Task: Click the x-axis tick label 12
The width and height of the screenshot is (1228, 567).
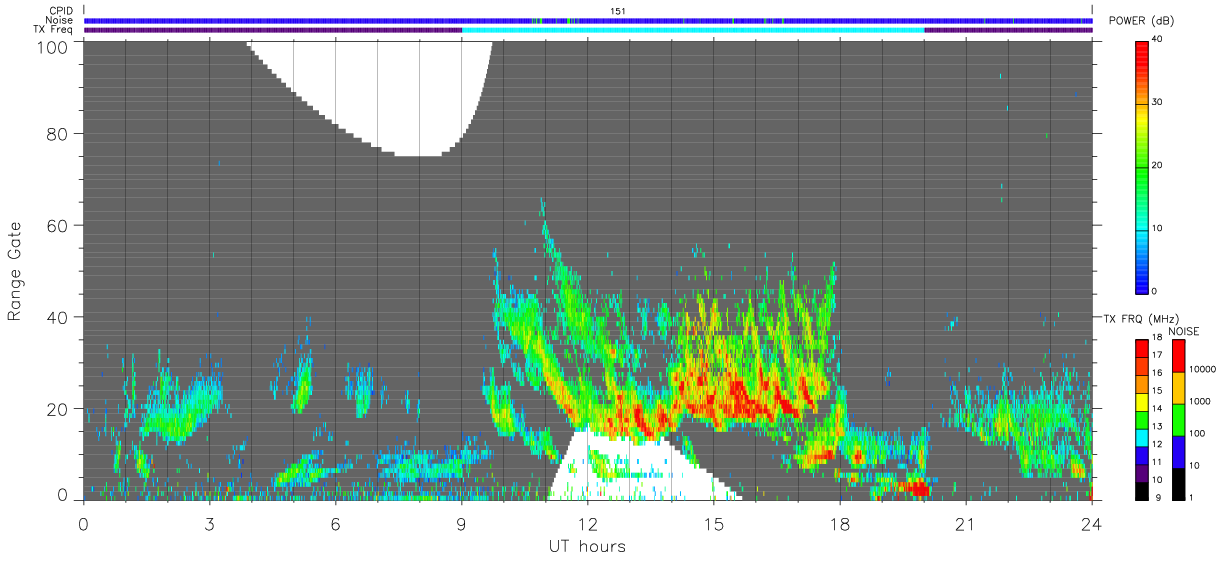Action: [x=588, y=524]
